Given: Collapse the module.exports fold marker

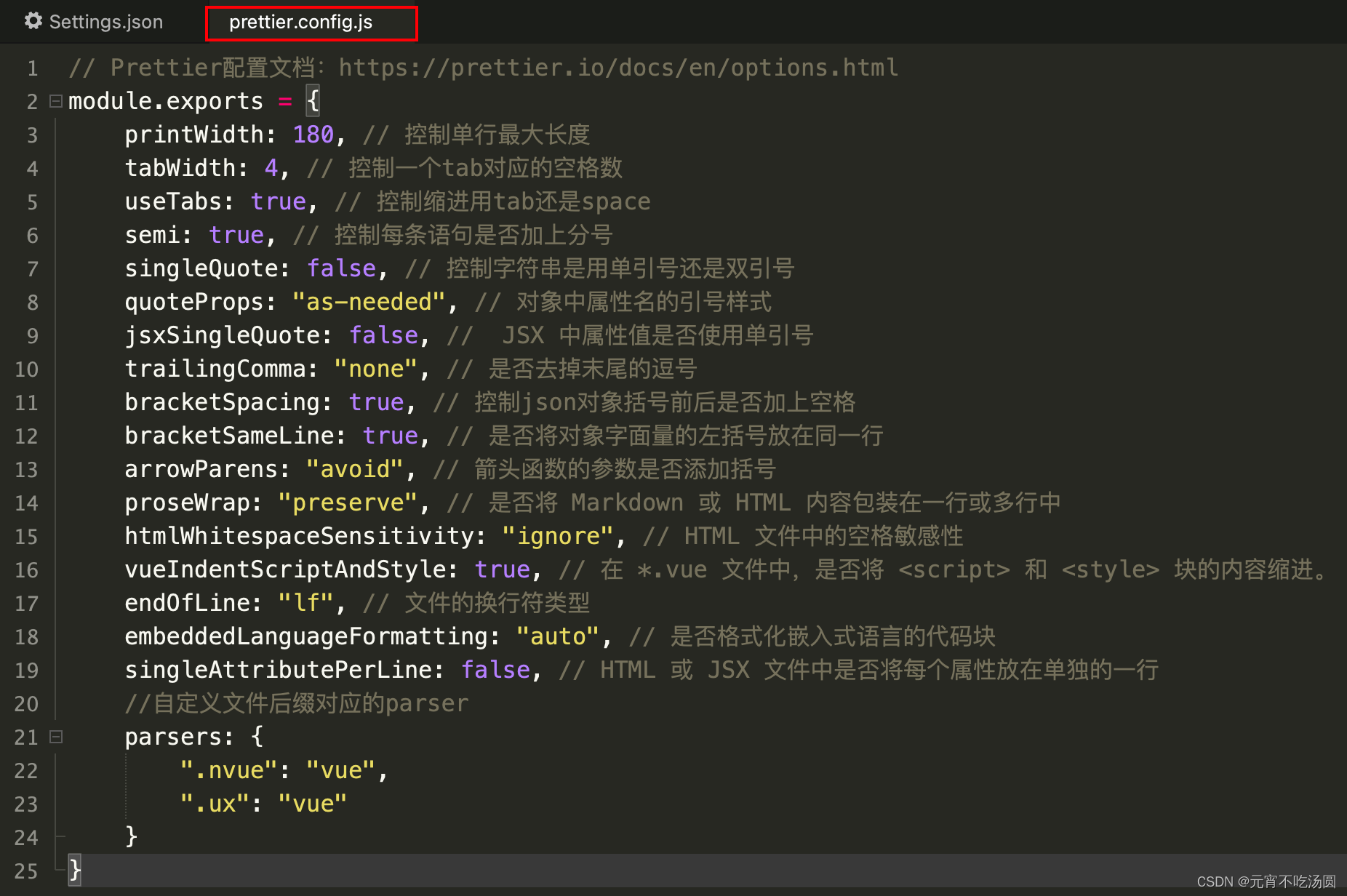Looking at the screenshot, I should point(56,101).
